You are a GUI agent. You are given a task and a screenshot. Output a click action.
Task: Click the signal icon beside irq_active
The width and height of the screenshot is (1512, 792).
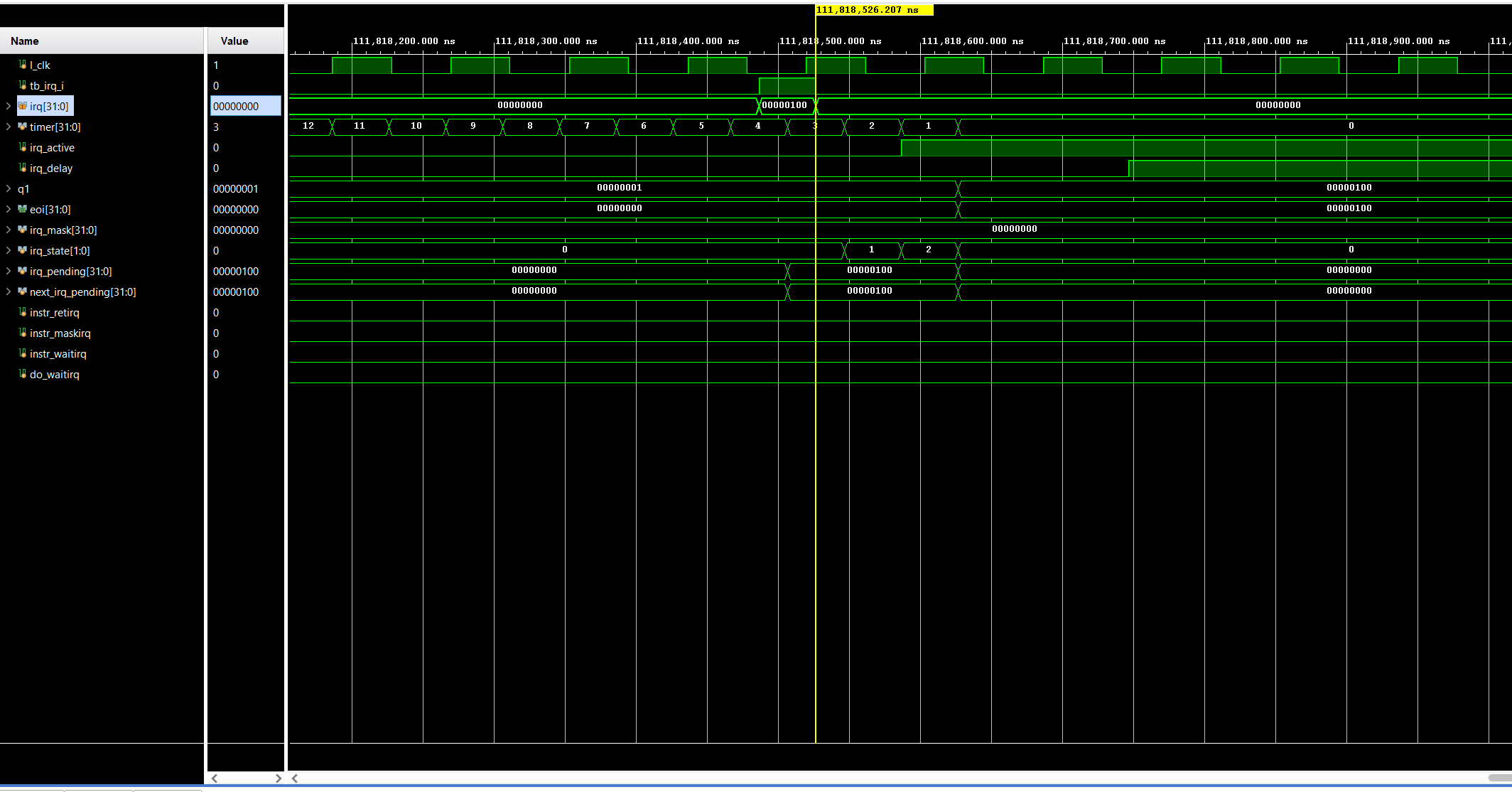tap(21, 147)
